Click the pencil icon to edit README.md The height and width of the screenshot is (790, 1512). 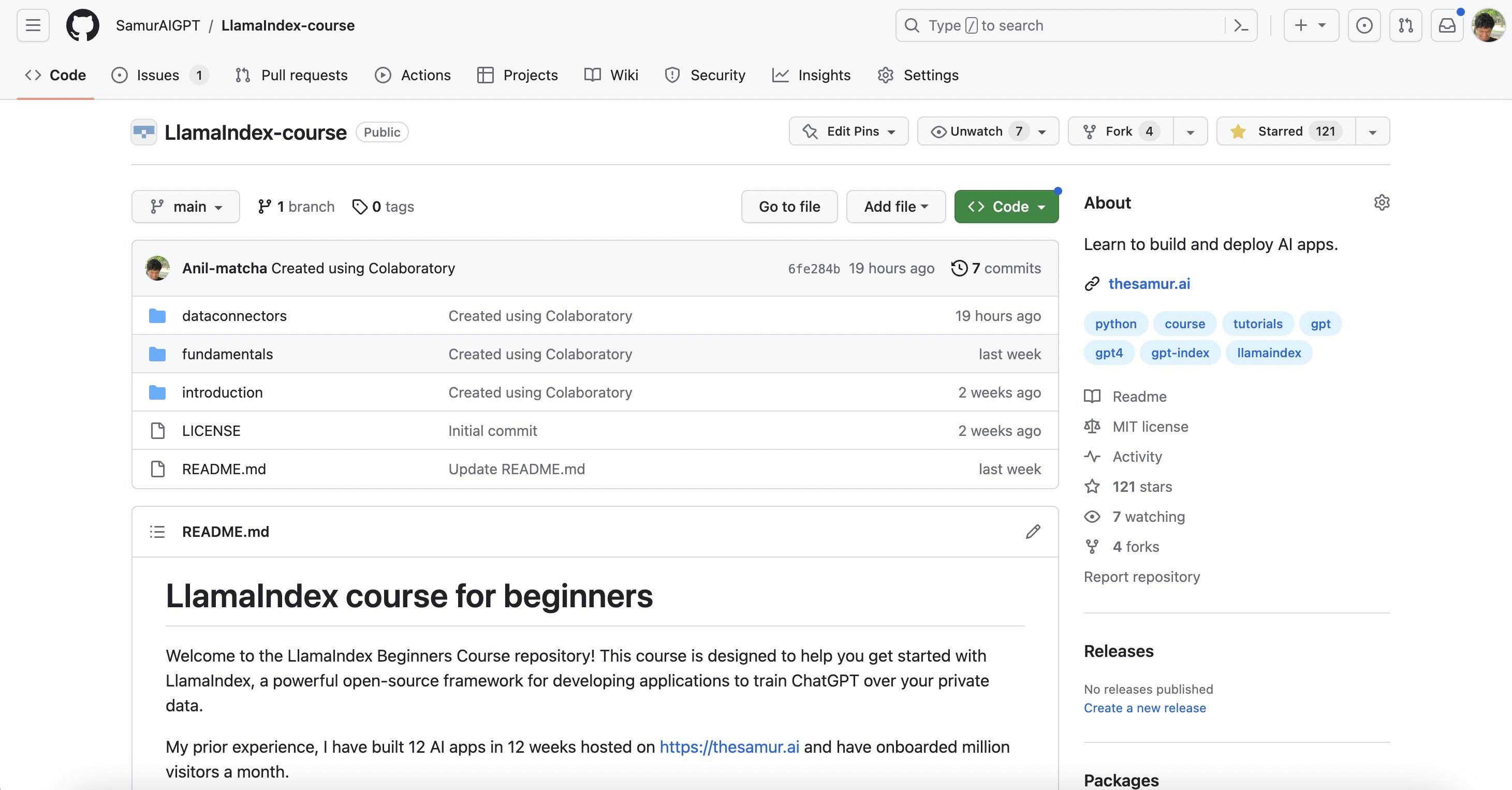(1033, 532)
